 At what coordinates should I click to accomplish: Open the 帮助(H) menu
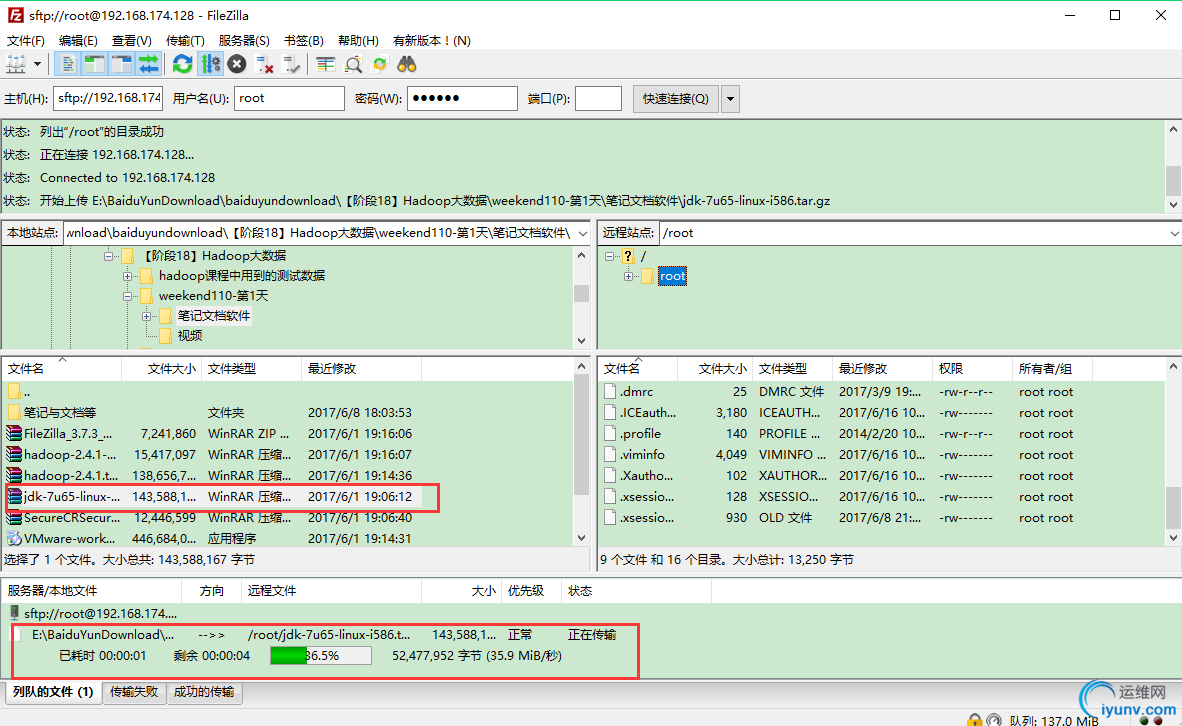(x=358, y=41)
